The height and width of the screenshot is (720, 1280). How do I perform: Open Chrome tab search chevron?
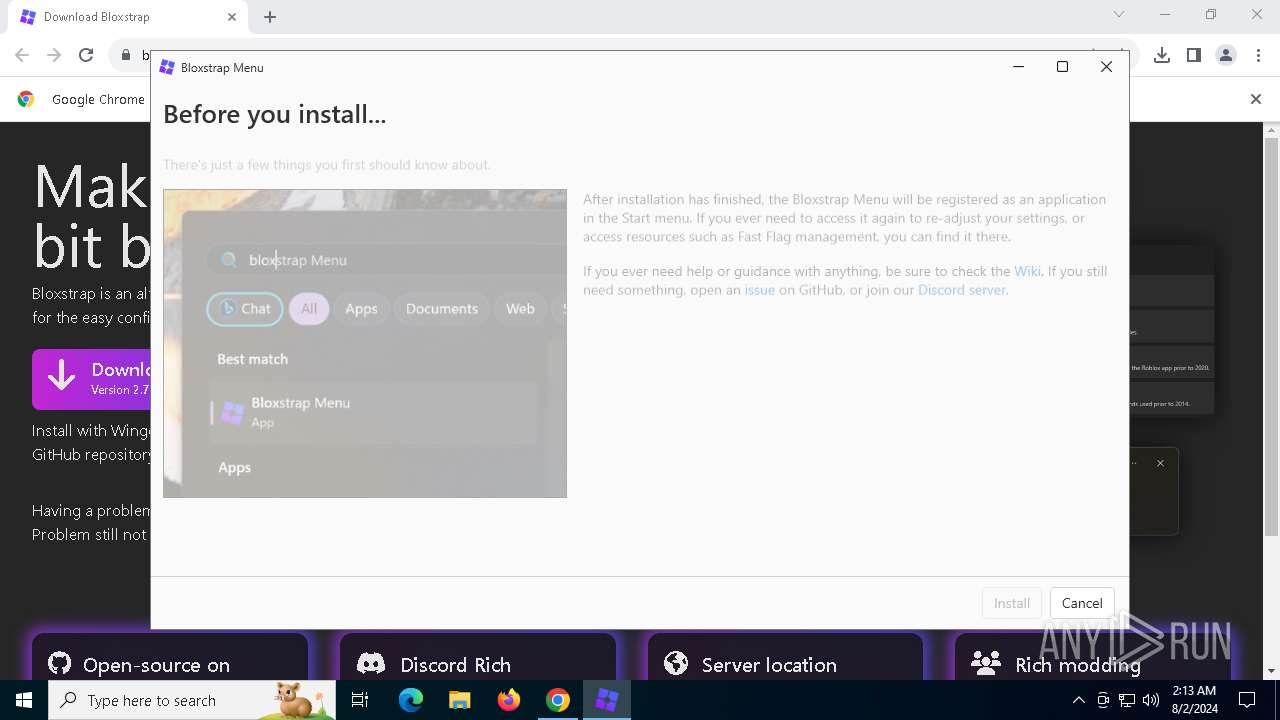point(1119,15)
